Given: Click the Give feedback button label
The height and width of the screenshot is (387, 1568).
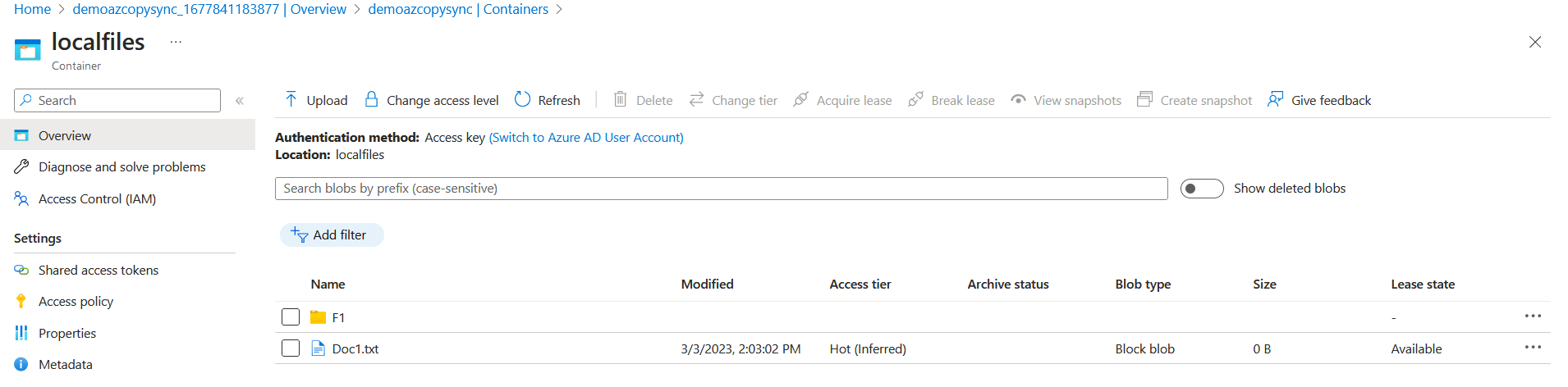Looking at the screenshot, I should 1331,100.
